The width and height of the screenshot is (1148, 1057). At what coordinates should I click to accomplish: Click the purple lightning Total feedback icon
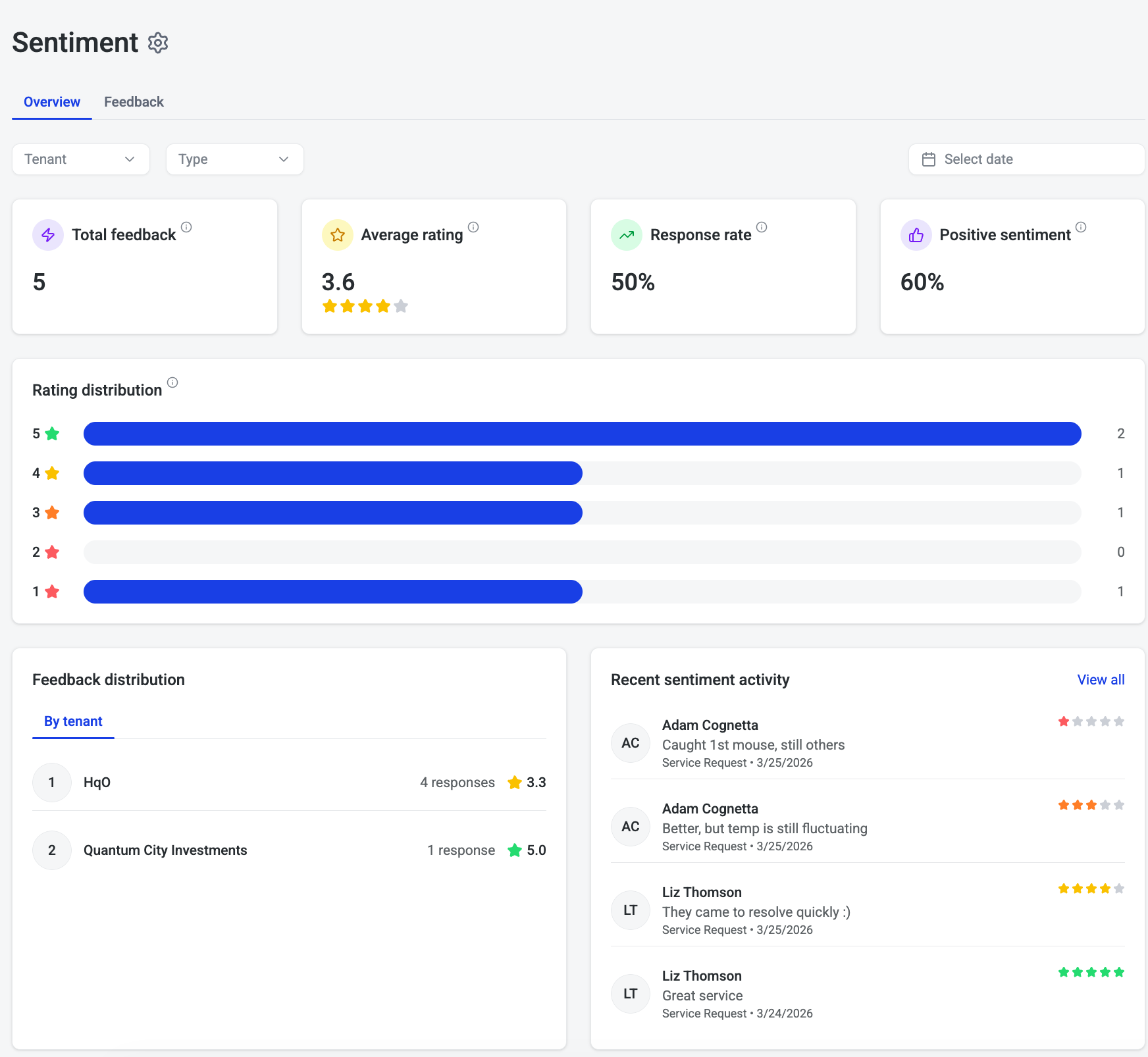coord(48,235)
